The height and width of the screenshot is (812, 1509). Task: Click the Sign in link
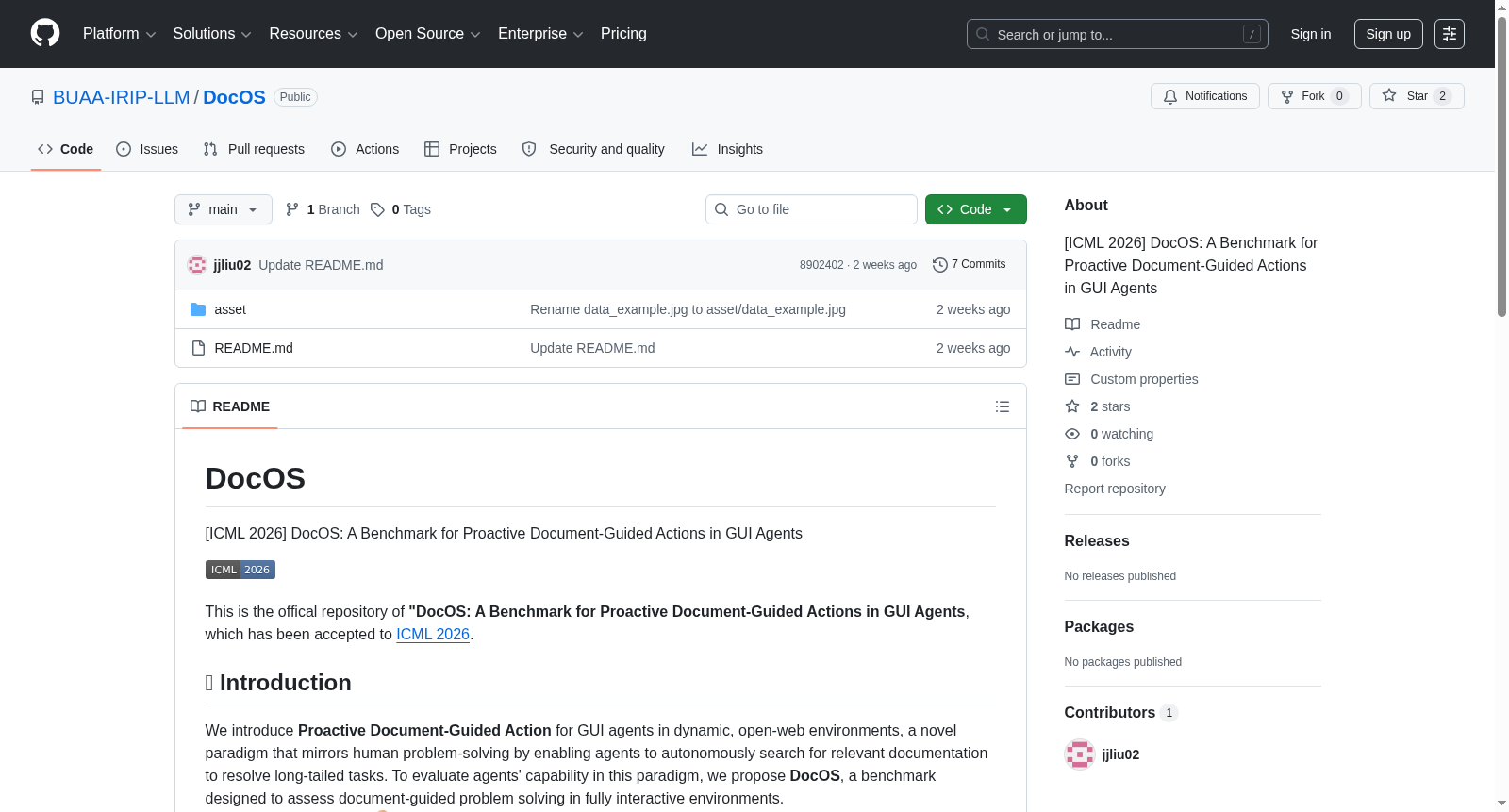[1311, 34]
